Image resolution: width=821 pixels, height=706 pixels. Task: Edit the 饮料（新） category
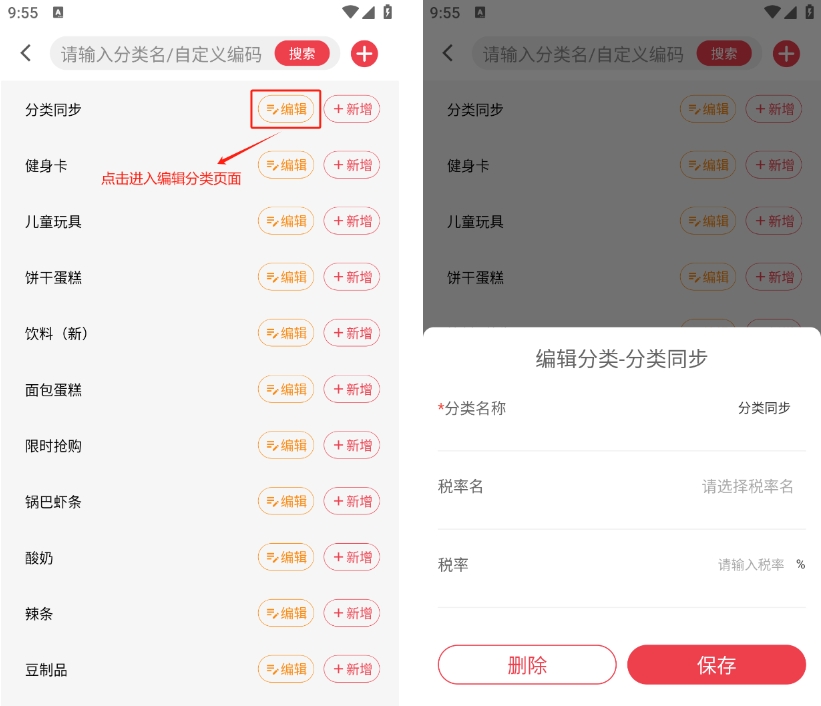tap(286, 333)
